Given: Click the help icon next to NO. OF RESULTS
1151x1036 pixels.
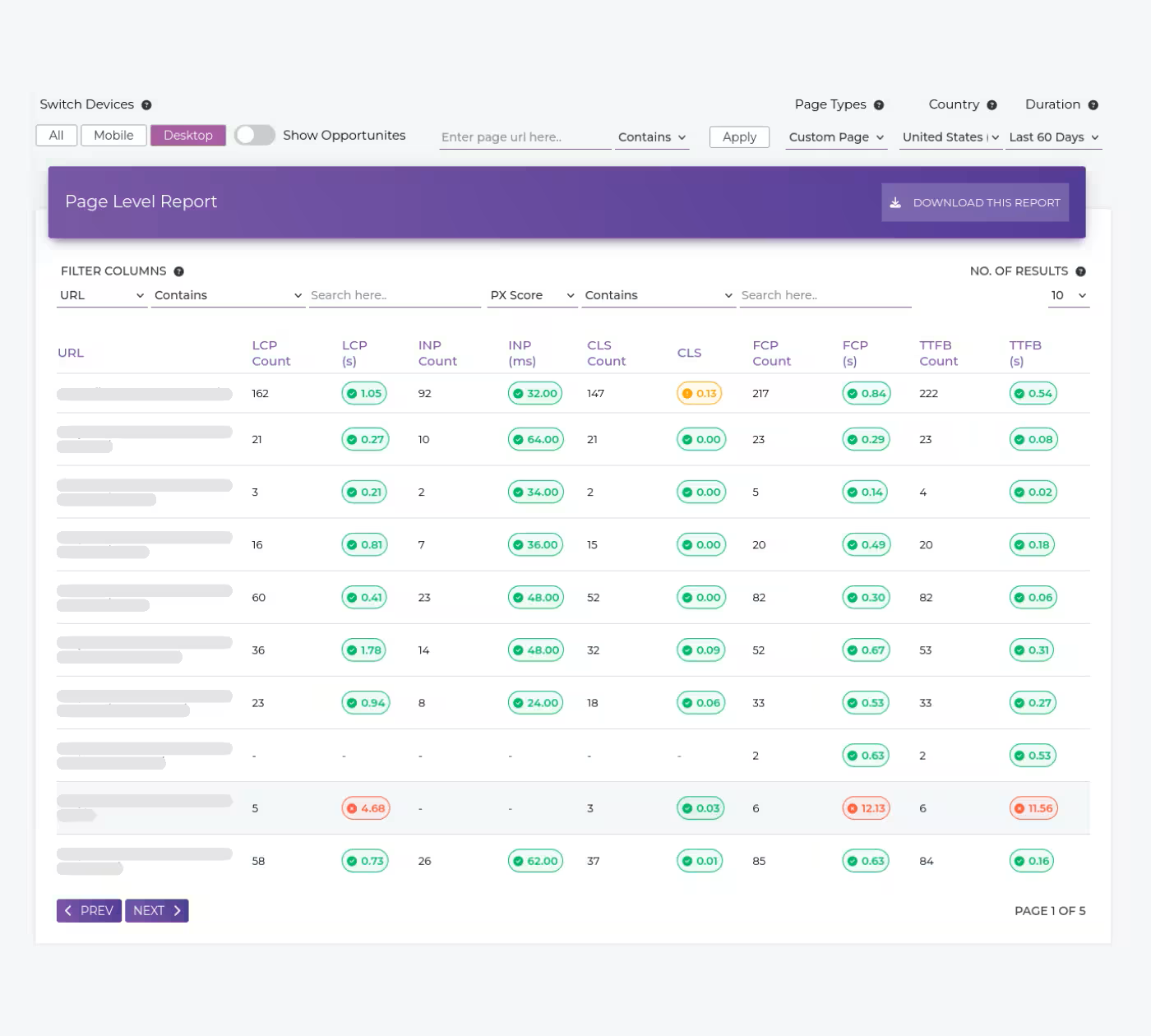Looking at the screenshot, I should [x=1080, y=271].
